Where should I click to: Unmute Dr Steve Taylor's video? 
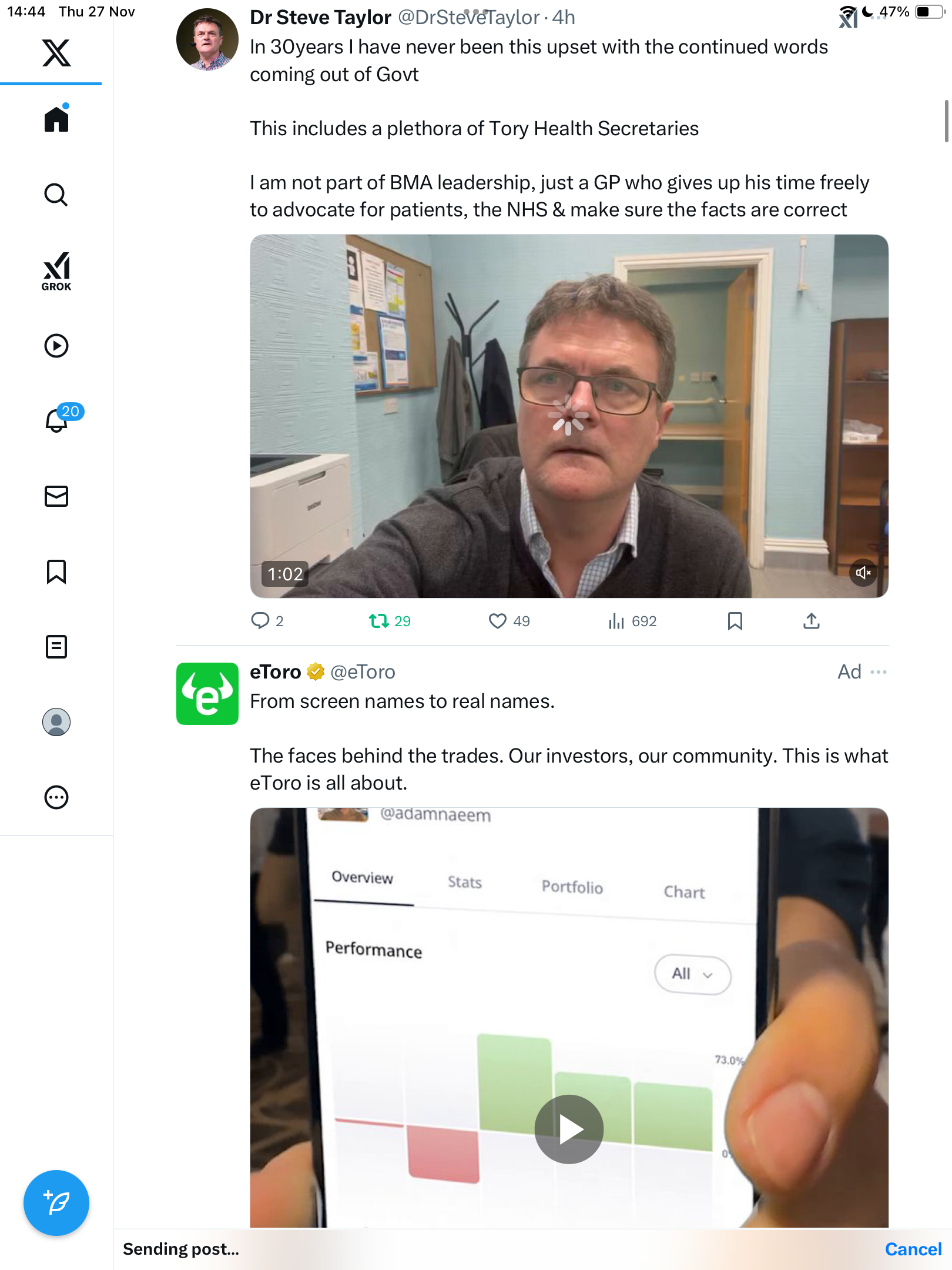pos(863,573)
